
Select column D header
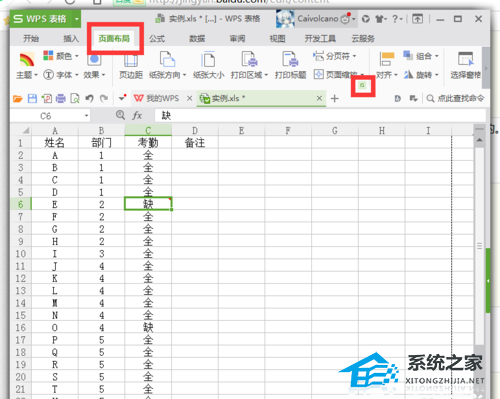tap(195, 130)
